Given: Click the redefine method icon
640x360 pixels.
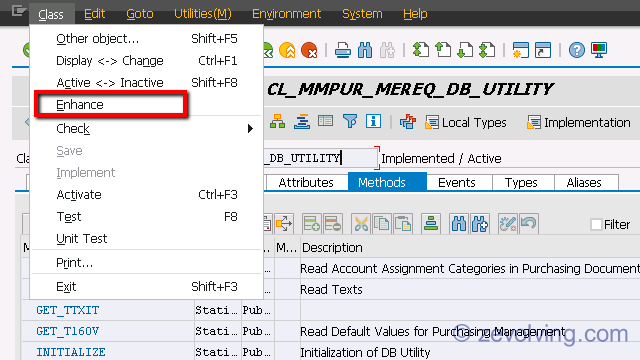Looking at the screenshot, I should coord(508,224).
